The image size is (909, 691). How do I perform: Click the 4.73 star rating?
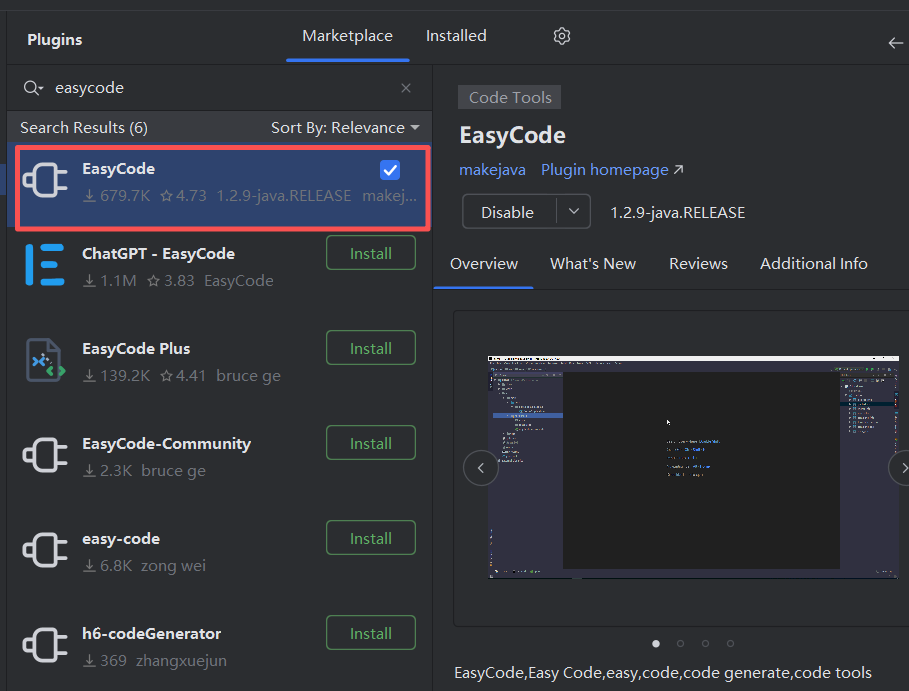(183, 196)
